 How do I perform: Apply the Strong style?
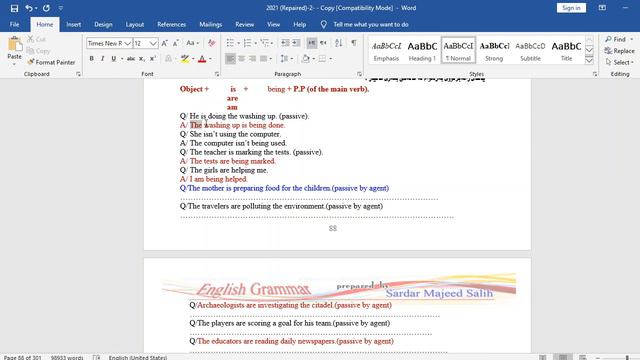pyautogui.click(x=494, y=51)
